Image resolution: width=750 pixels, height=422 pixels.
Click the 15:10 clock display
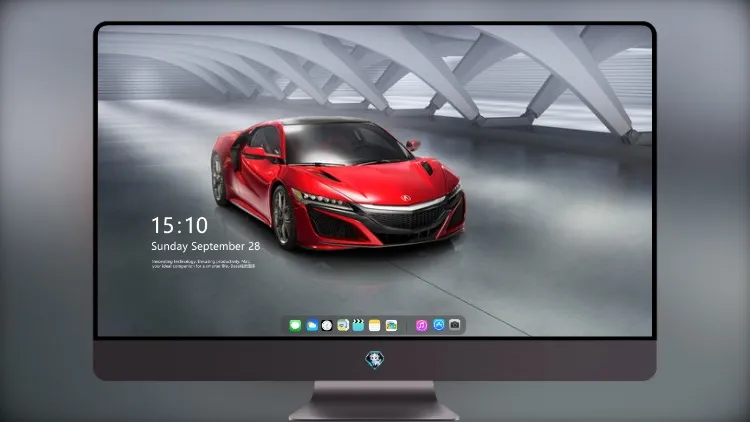(x=179, y=225)
